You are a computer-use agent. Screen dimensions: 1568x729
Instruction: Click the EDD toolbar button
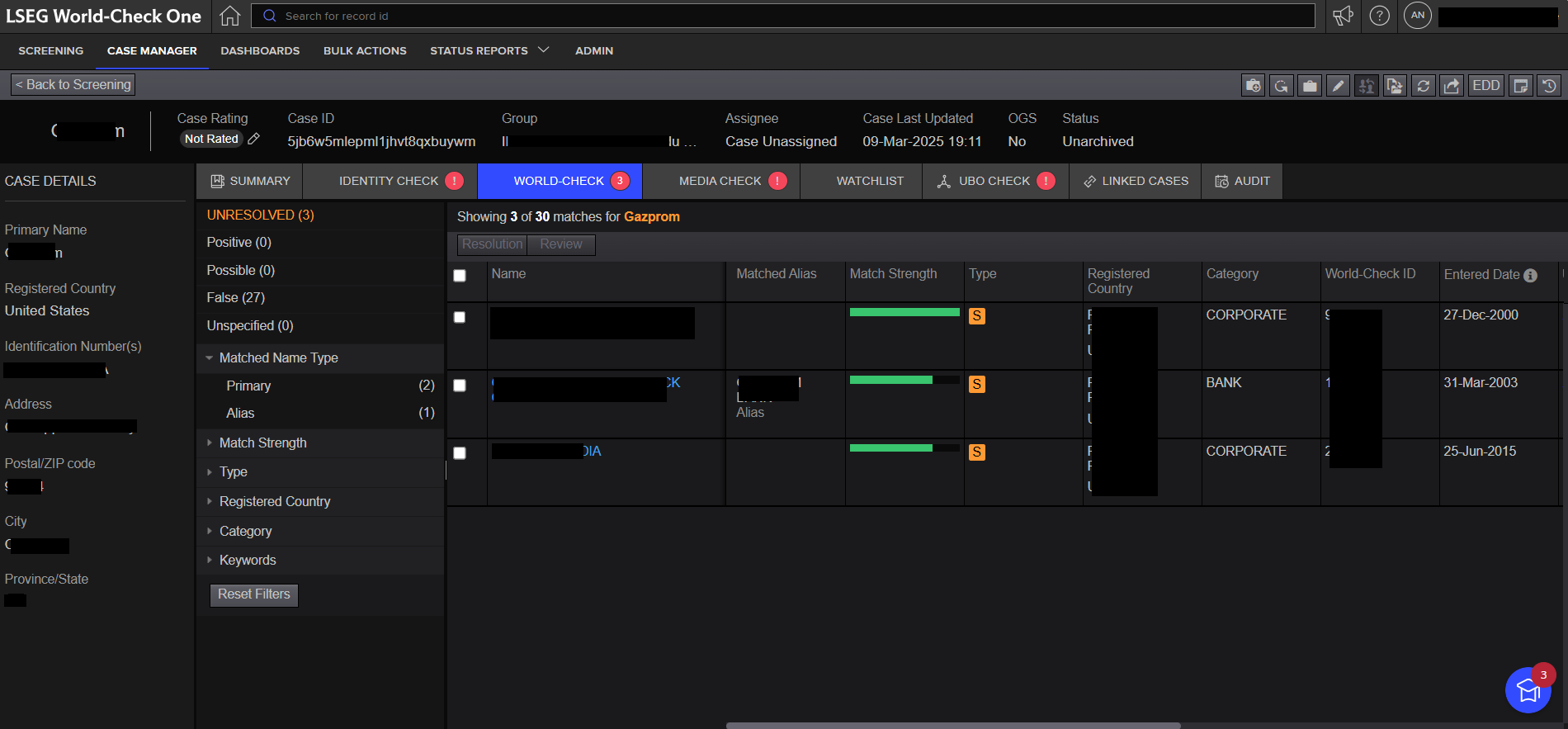tap(1486, 85)
